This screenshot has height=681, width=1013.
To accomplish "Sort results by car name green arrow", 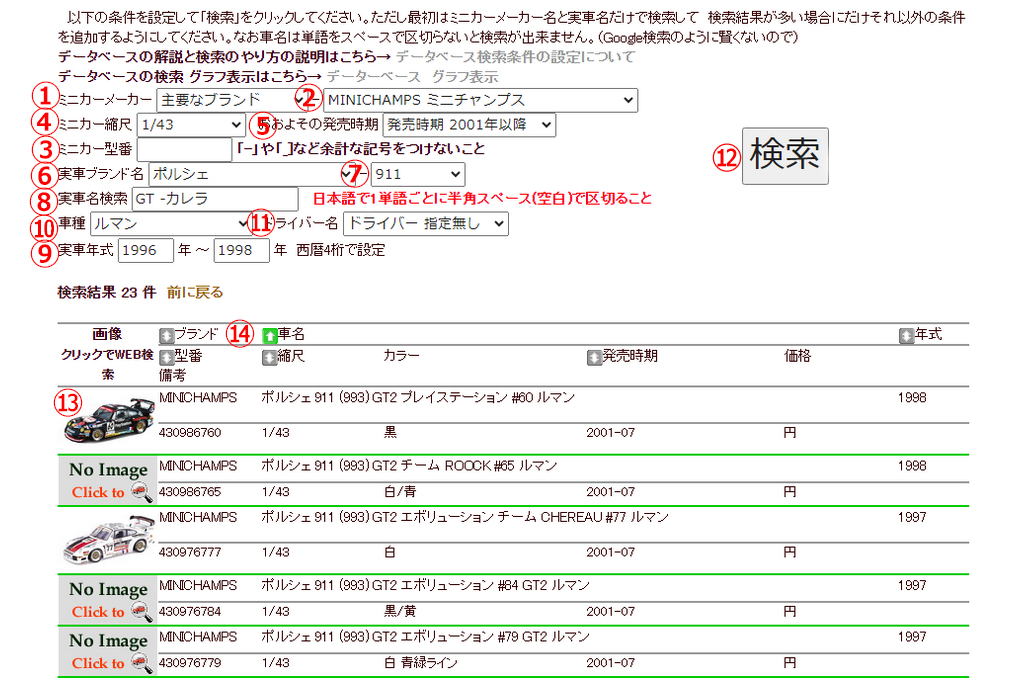I will pyautogui.click(x=270, y=335).
